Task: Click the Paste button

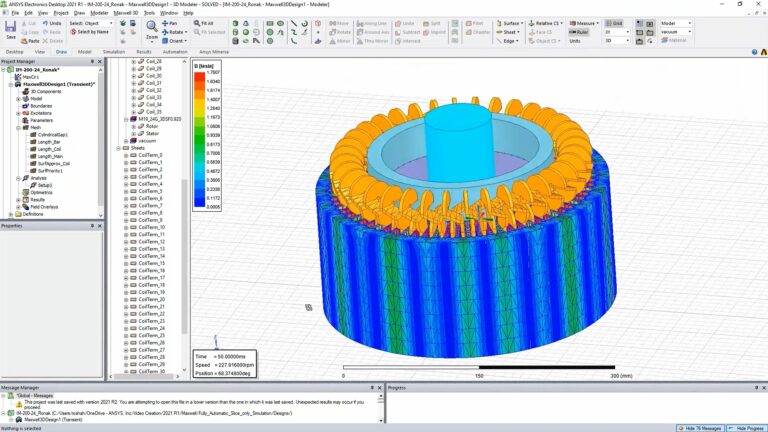Action: point(30,41)
